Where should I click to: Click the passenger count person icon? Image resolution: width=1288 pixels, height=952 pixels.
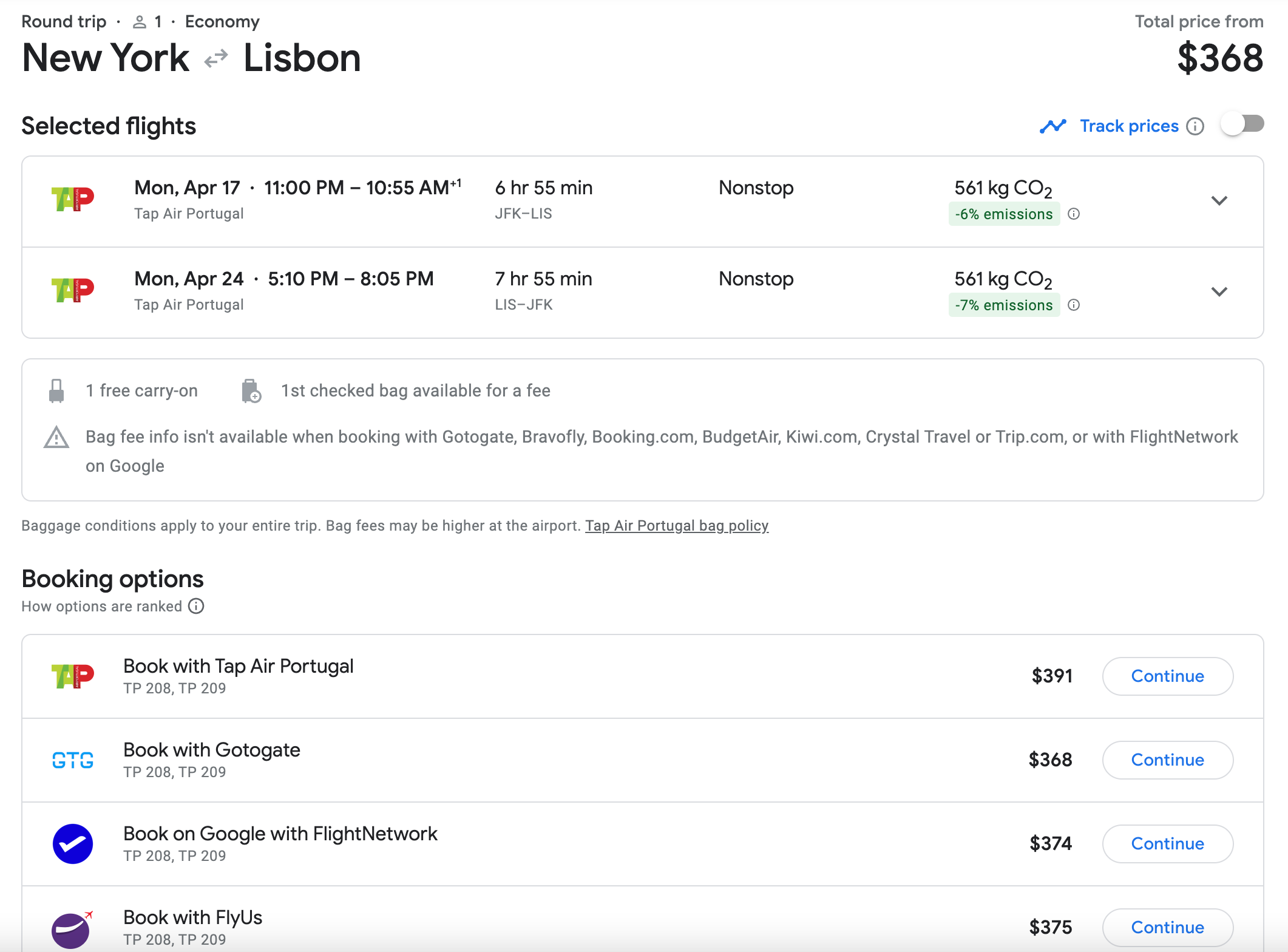click(140, 22)
